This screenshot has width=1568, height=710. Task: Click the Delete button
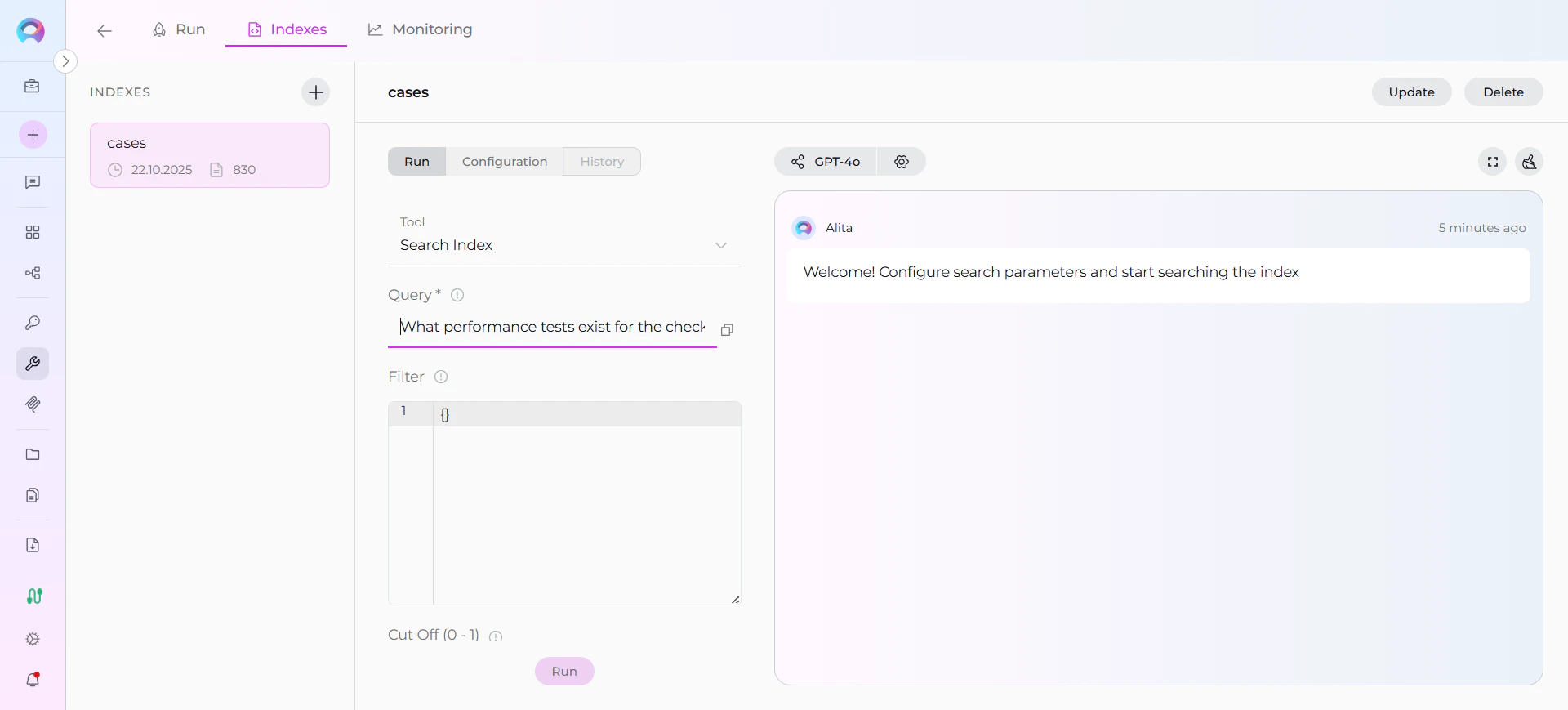(x=1503, y=92)
